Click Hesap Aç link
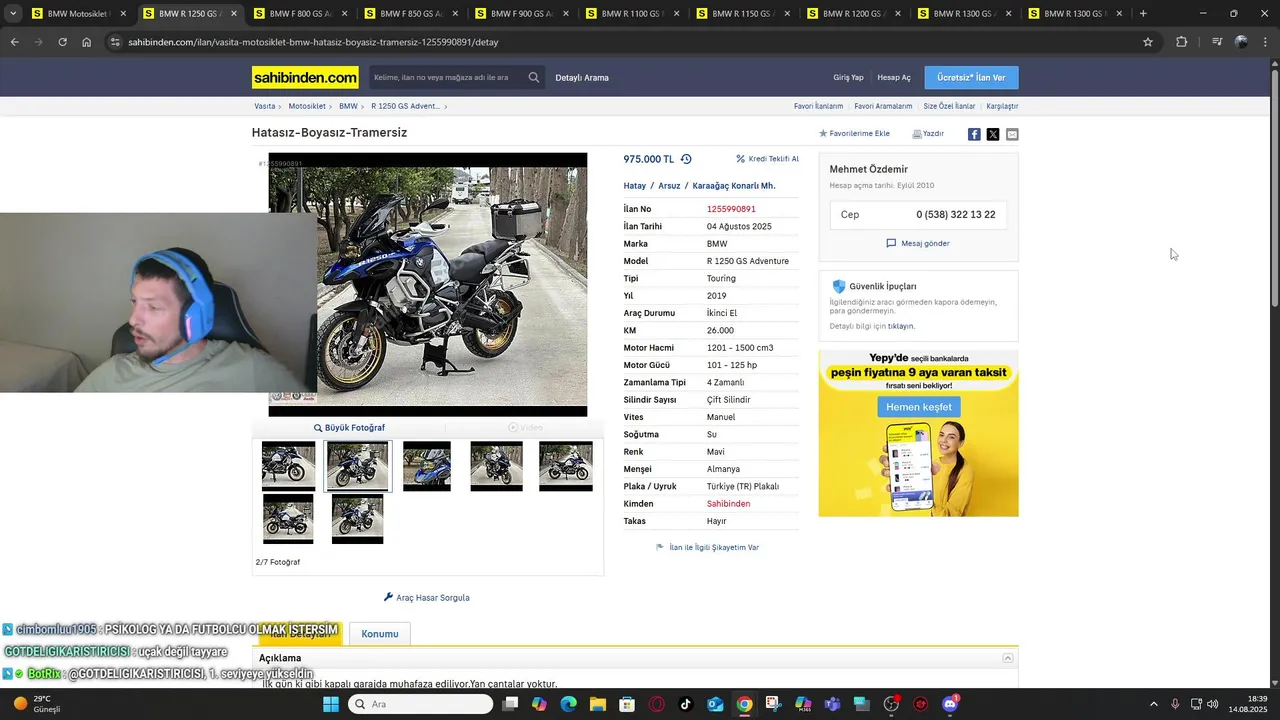Viewport: 1280px width, 720px height. [894, 77]
